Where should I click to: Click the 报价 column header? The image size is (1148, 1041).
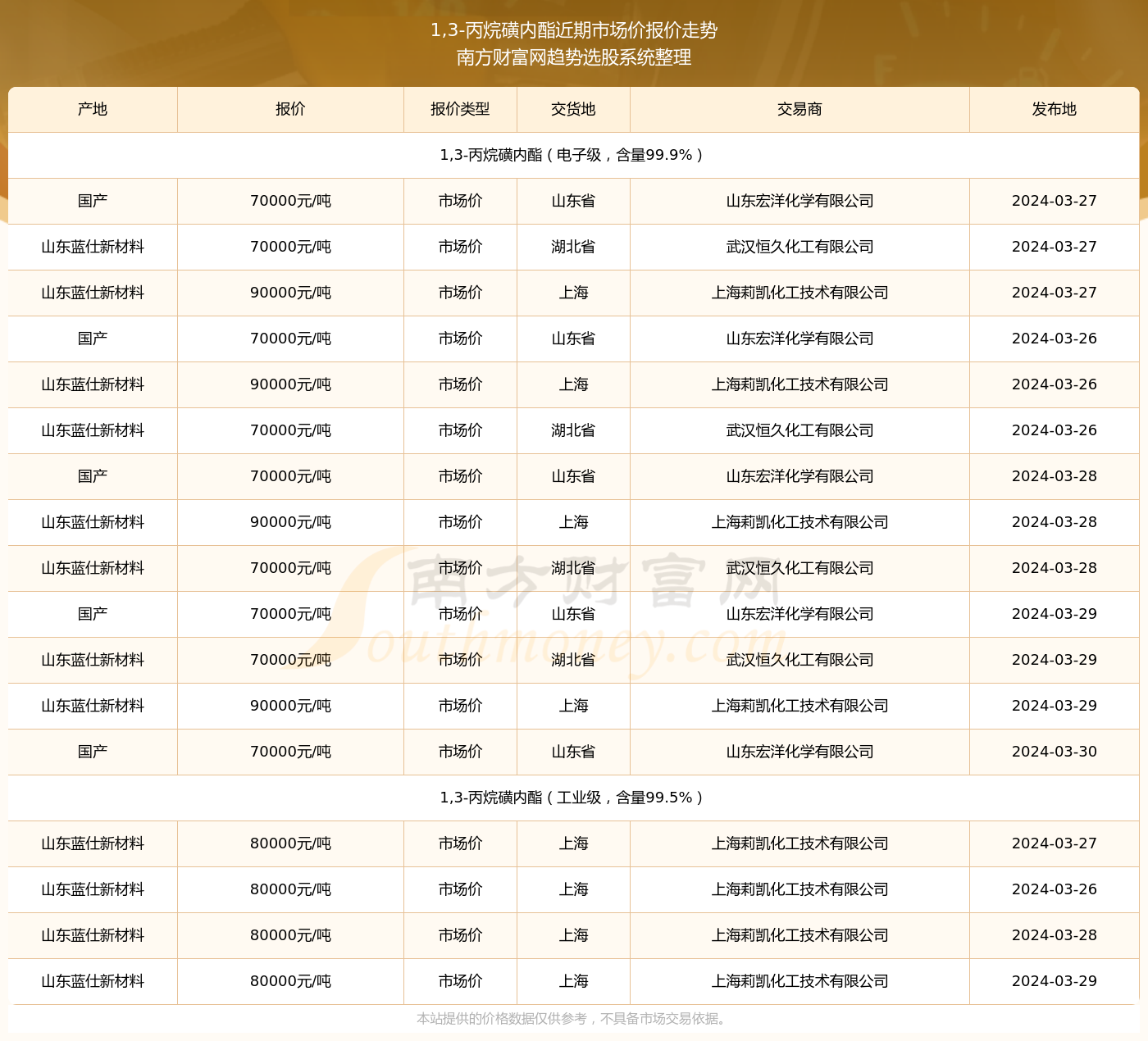pyautogui.click(x=290, y=109)
